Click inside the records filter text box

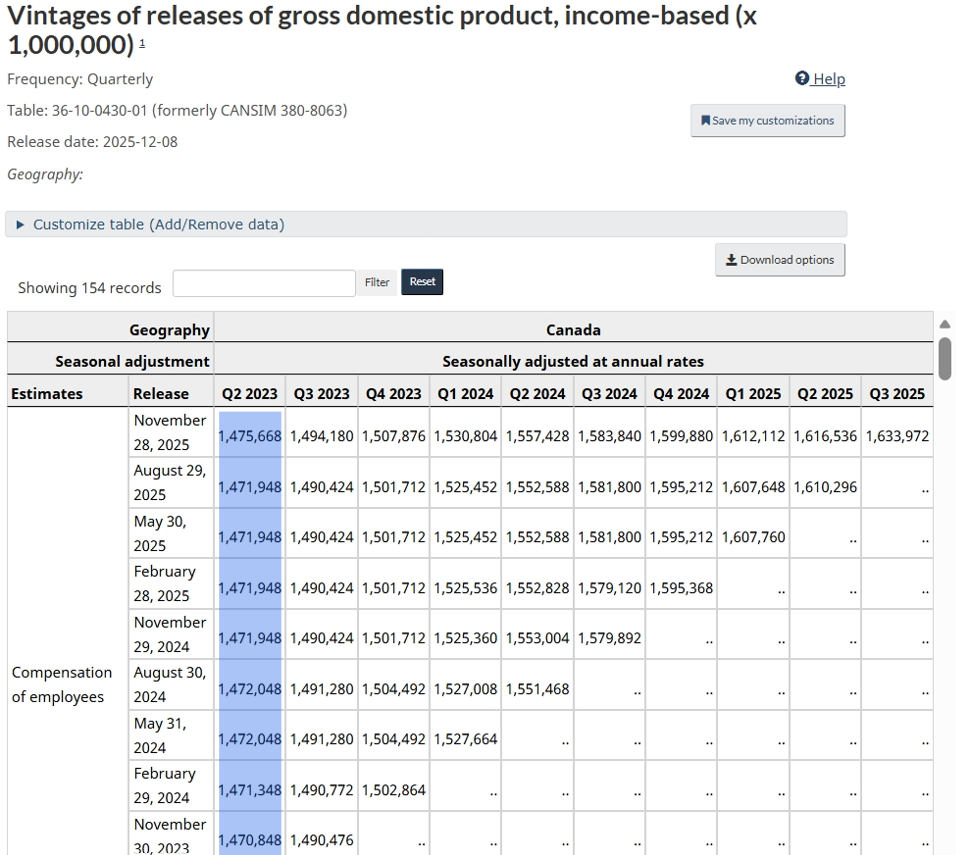tap(263, 282)
